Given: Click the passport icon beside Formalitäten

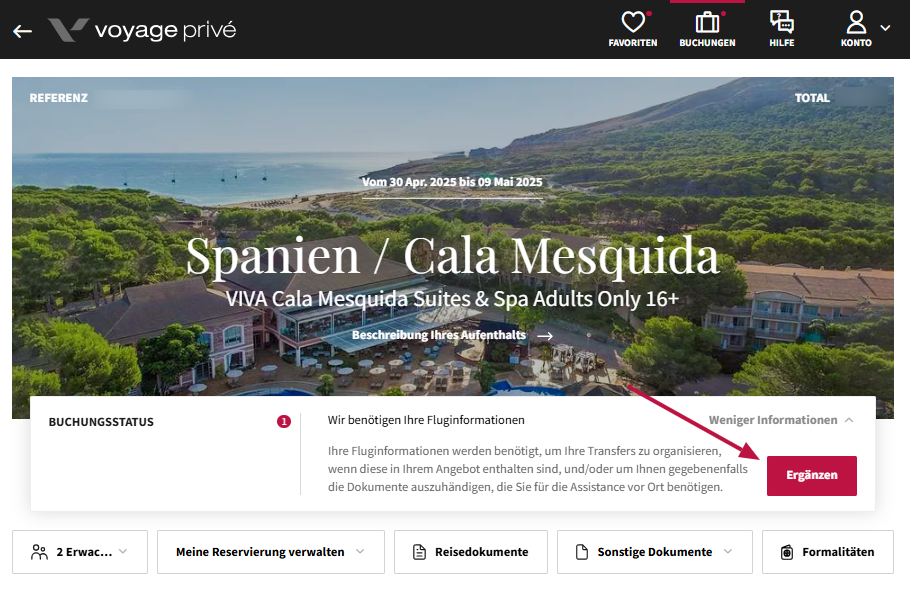Looking at the screenshot, I should coord(787,552).
